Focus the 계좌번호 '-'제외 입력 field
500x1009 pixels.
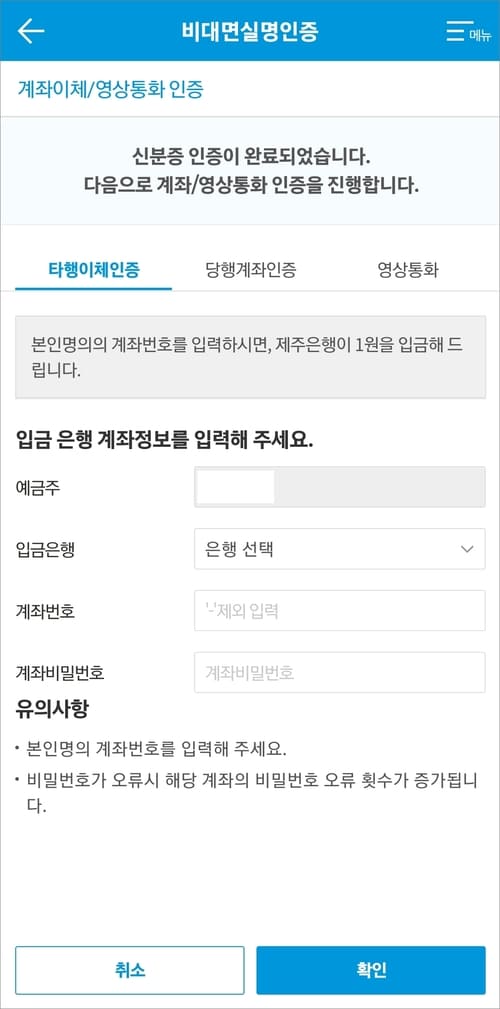340,611
